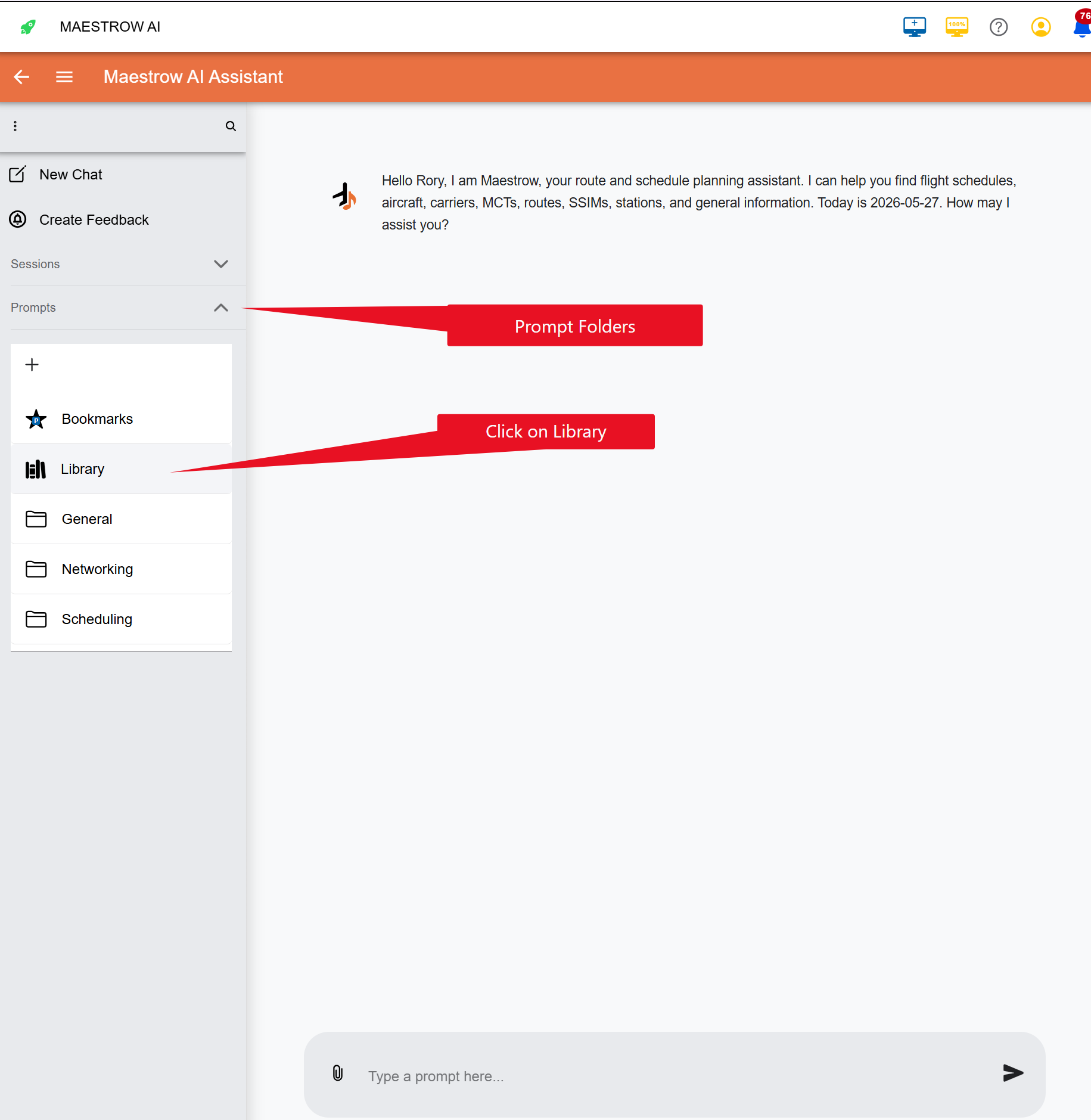Image resolution: width=1091 pixels, height=1120 pixels.
Task: Open the Networking prompt folder
Action: coord(121,569)
